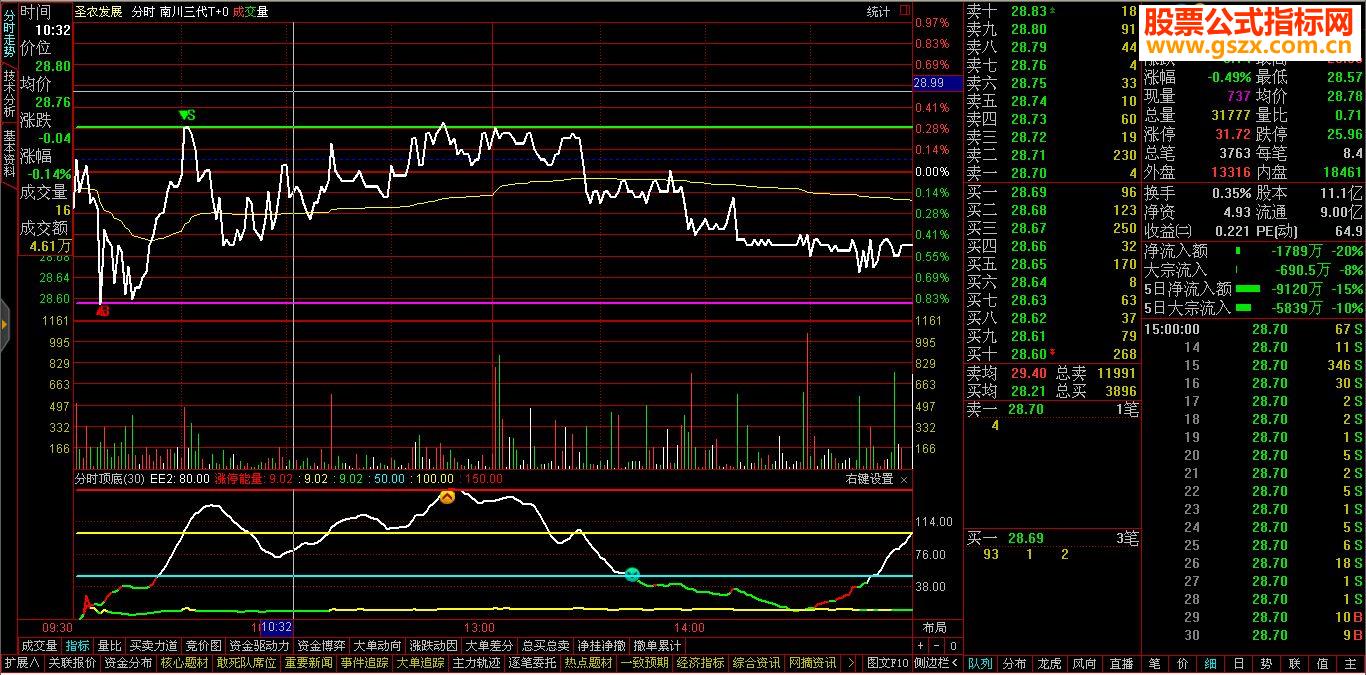
Task: Open 右键设置 indicator settings
Action: (x=869, y=479)
